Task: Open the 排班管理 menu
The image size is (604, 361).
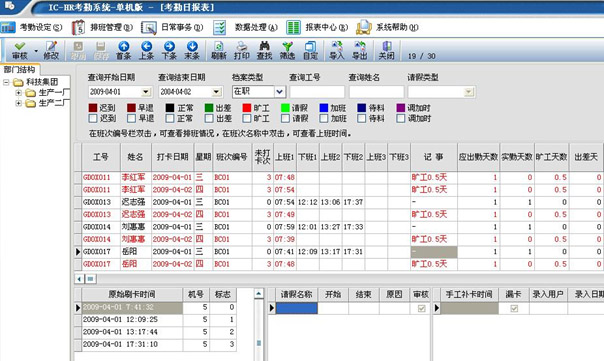Action: (102, 27)
